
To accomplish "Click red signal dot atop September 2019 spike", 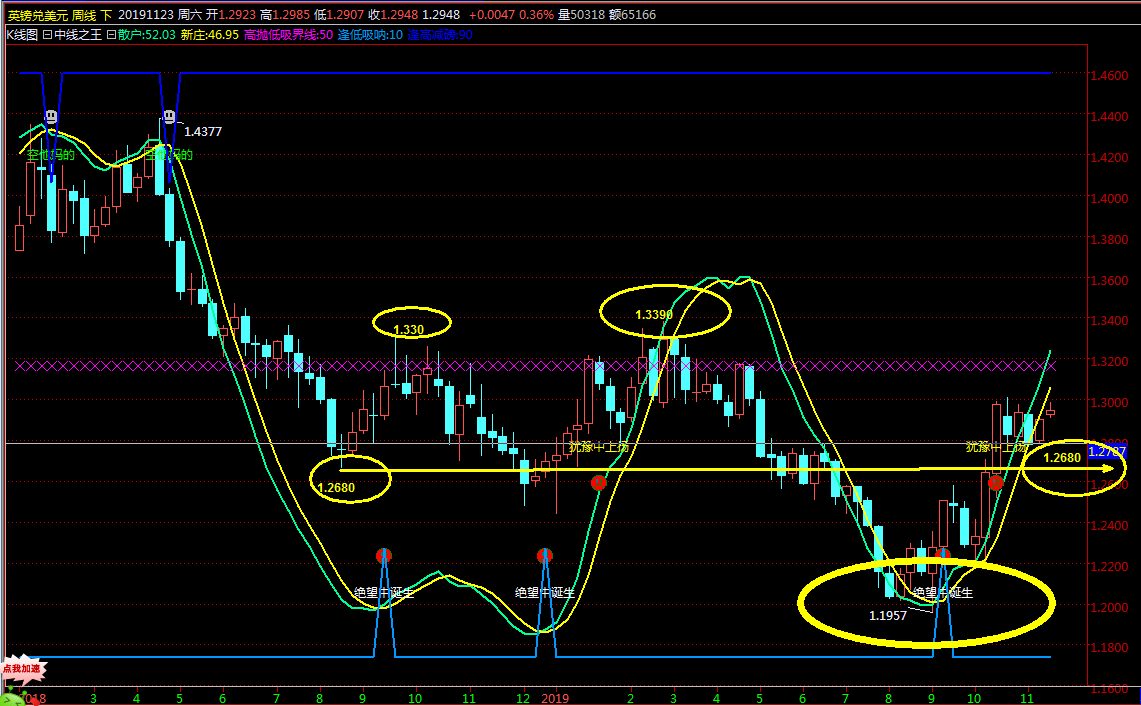I will pyautogui.click(x=943, y=555).
